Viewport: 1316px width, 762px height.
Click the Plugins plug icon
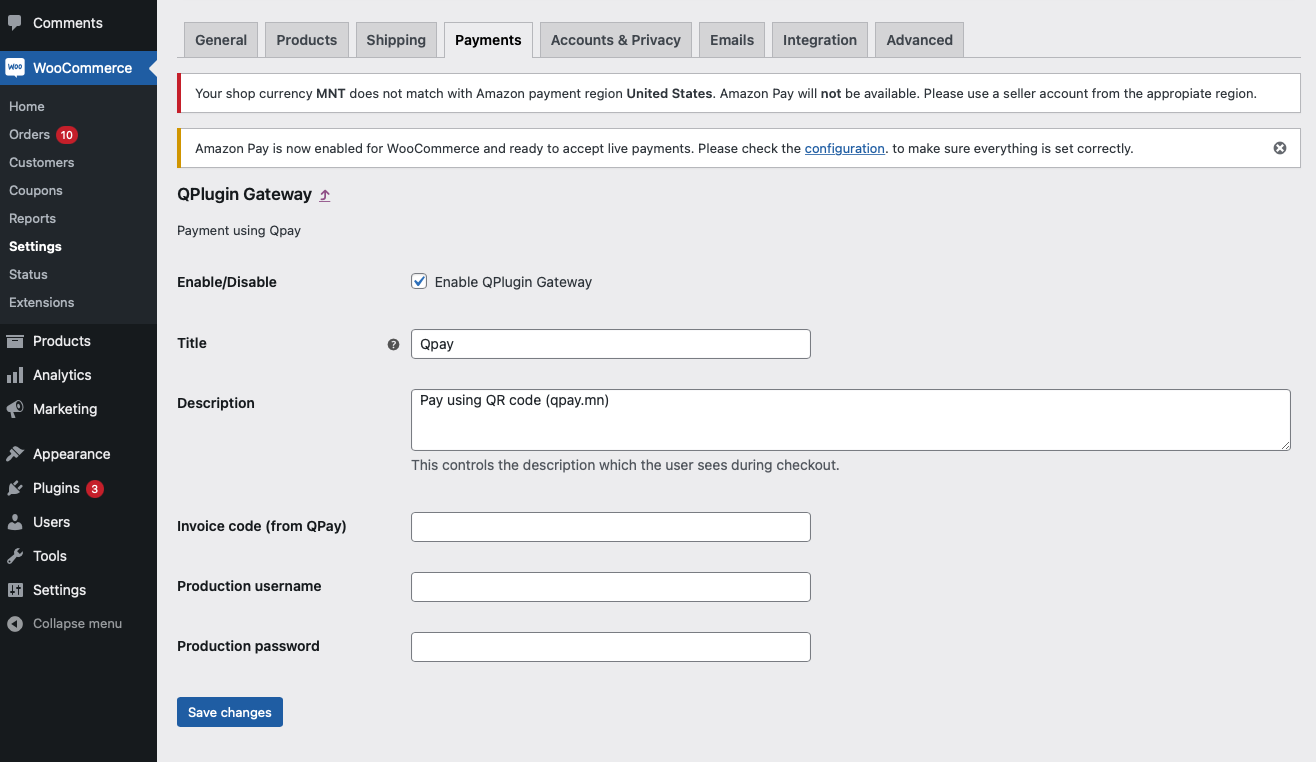(15, 488)
